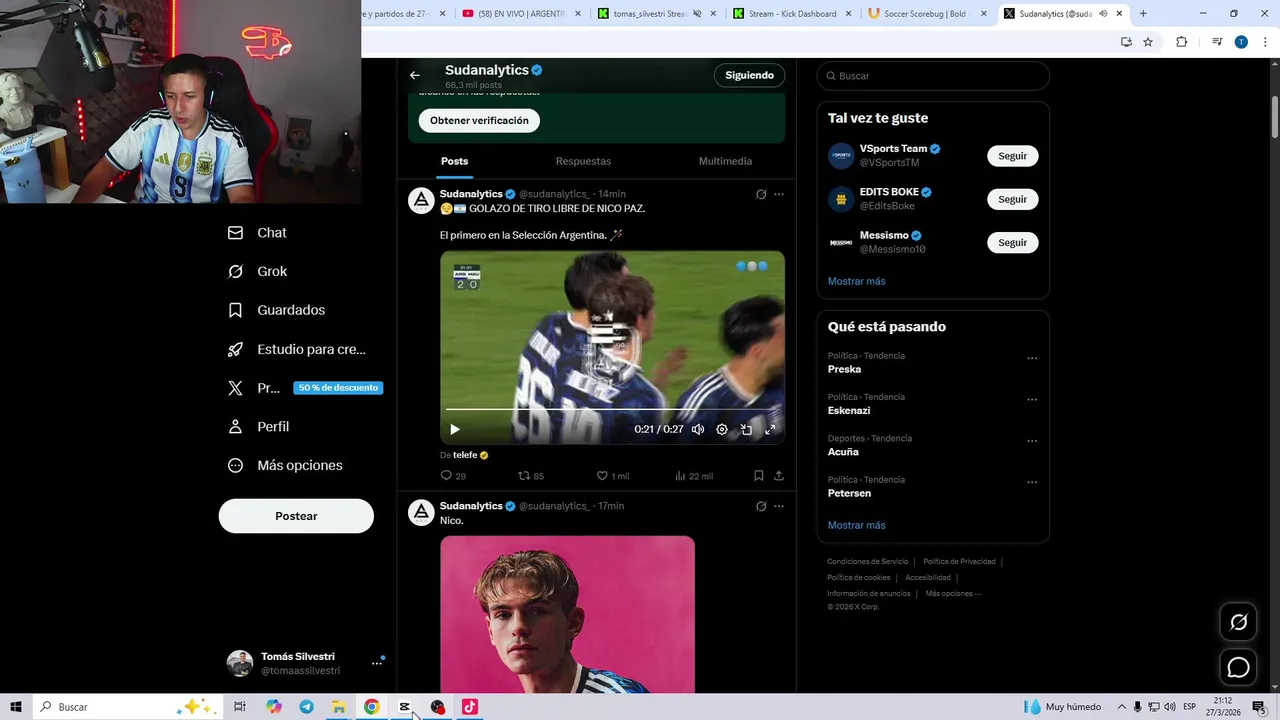Screen dimensions: 1280x720
Task: Open Grok icon on the GOLAZO post
Action: point(761,194)
